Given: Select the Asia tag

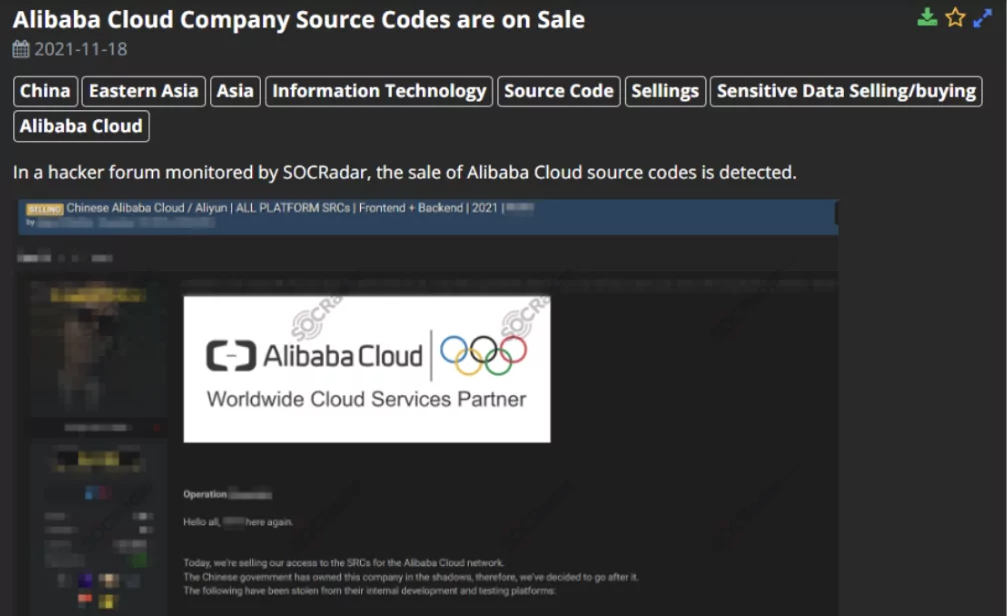Looking at the screenshot, I should pyautogui.click(x=235, y=91).
